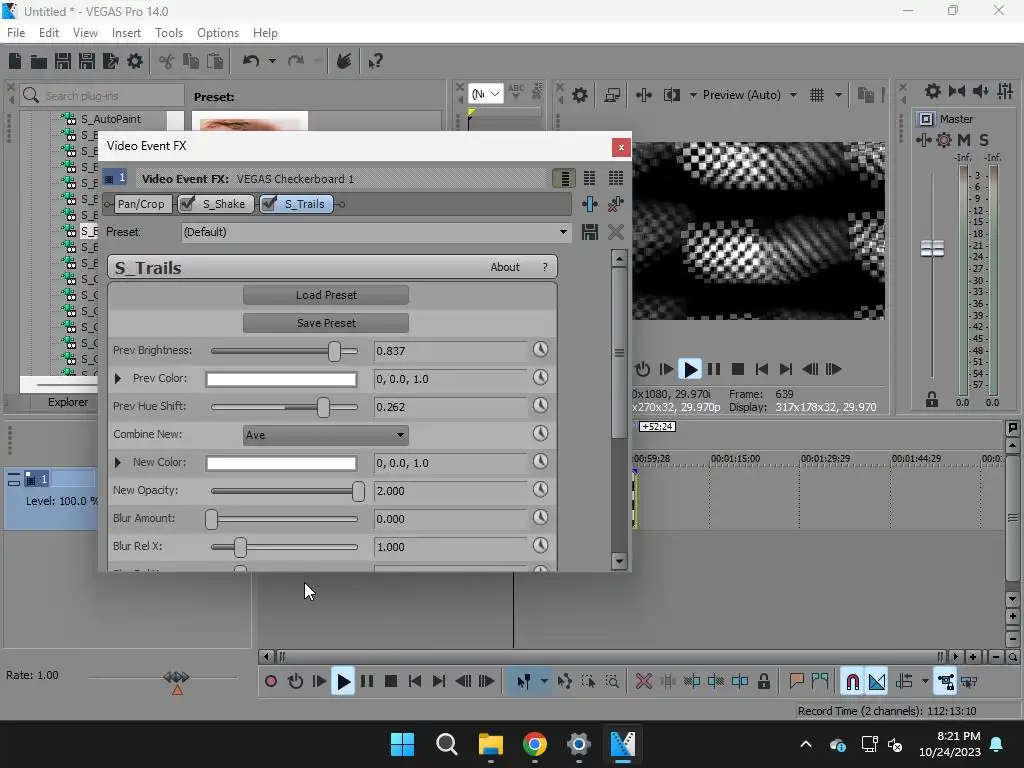Animate Prev Hue Shift with its clock icon
This screenshot has width=1024, height=768.
540,406
